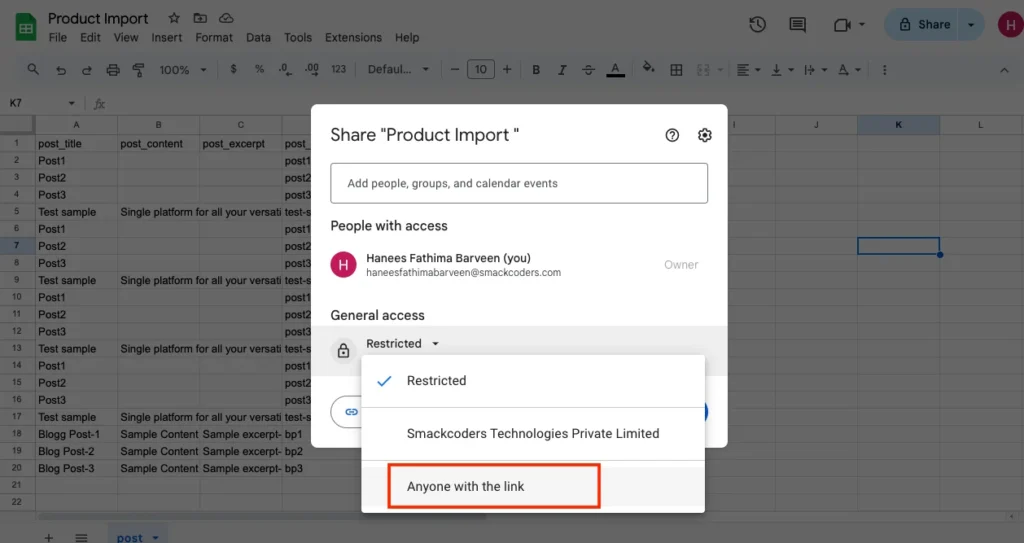Open the comments icon in header
The image size is (1024, 543).
click(x=797, y=25)
